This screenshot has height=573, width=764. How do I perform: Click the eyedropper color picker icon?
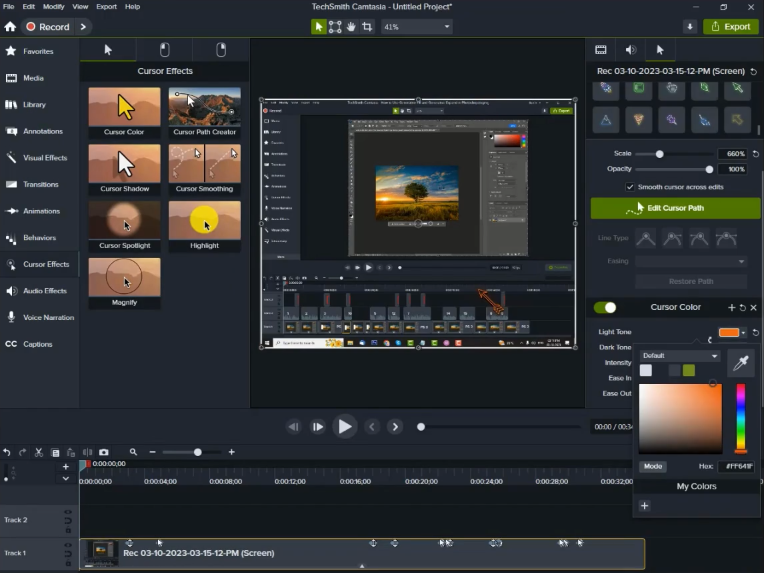tap(741, 364)
